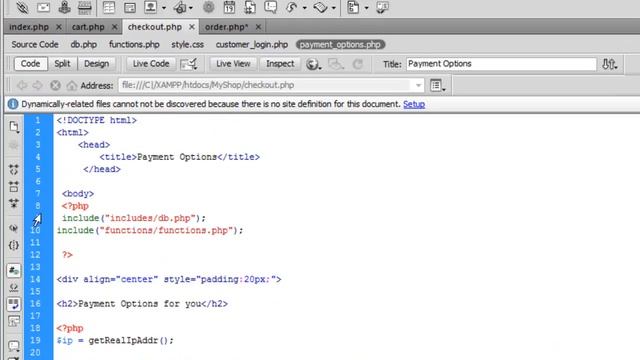Expand the Script dropdown arrow
The image size is (640, 360).
coord(333,8)
